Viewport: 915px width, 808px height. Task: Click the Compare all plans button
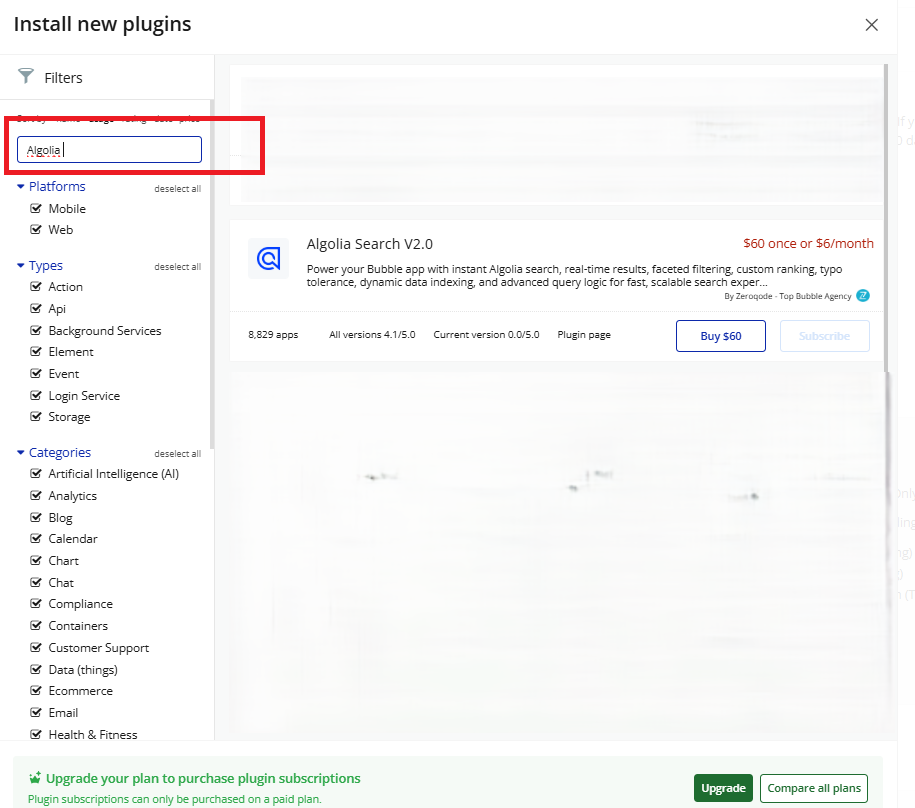tap(813, 788)
